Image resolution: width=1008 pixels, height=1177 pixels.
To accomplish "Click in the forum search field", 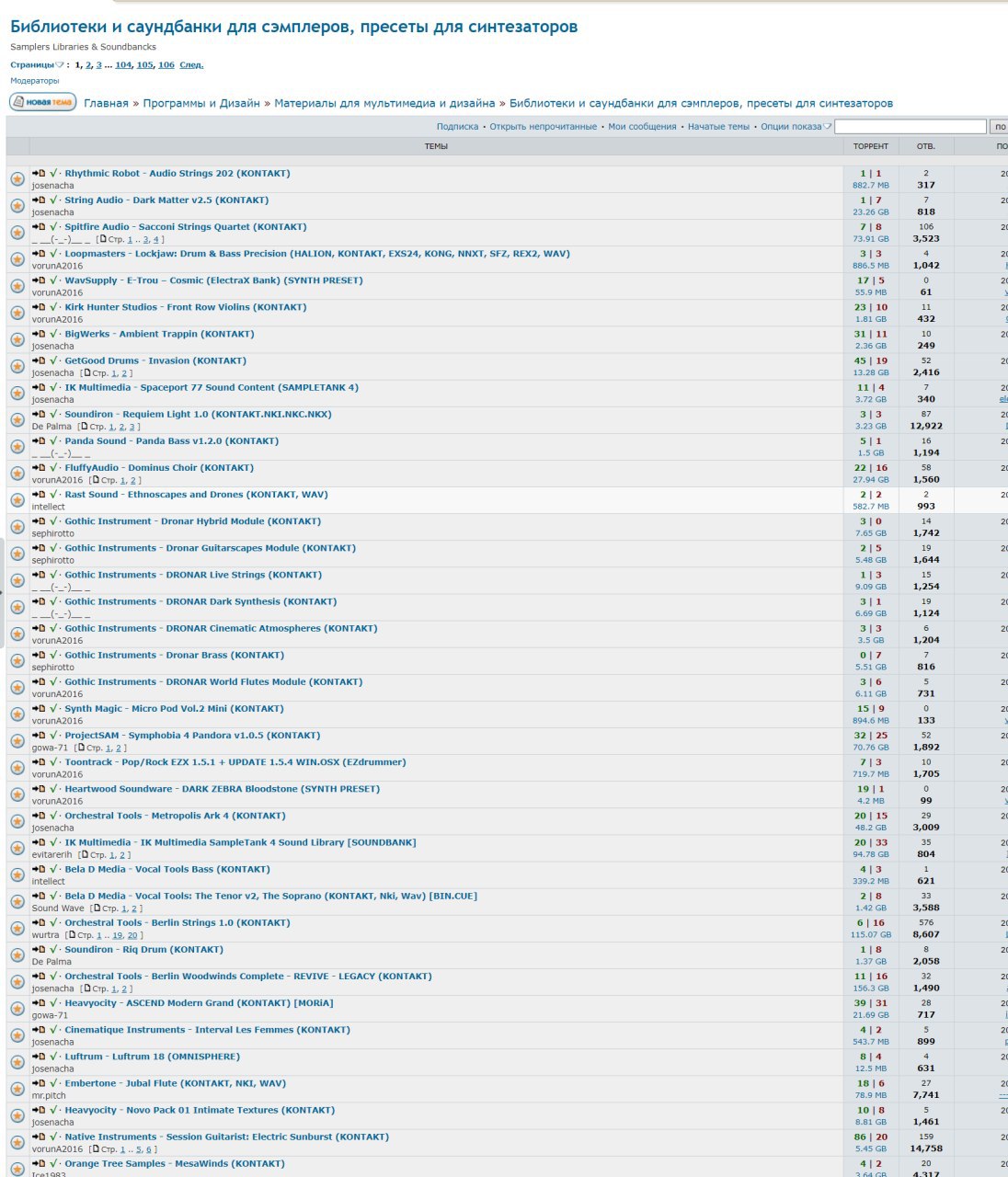I will 910,127.
